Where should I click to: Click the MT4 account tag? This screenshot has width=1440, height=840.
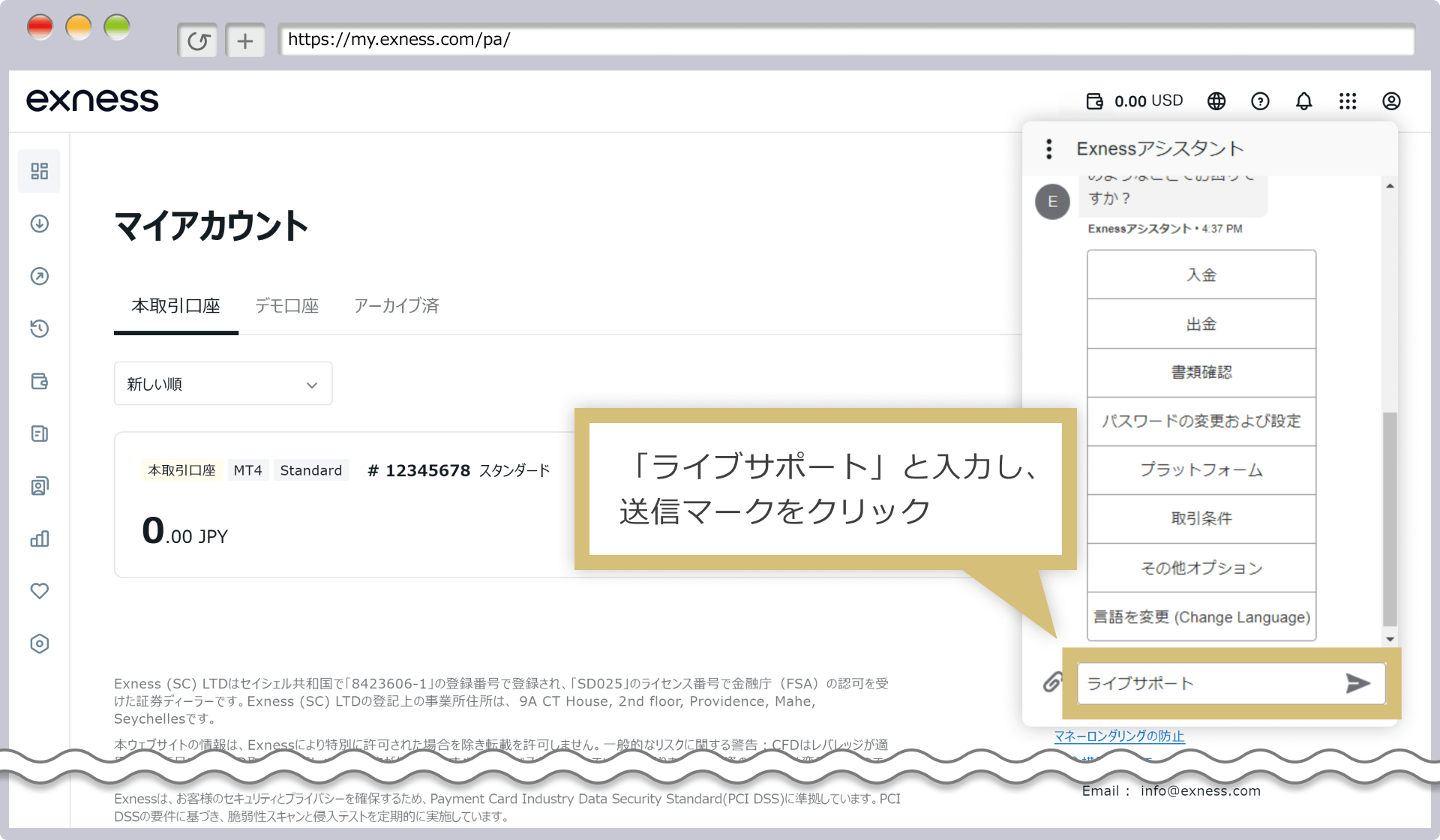coord(247,470)
